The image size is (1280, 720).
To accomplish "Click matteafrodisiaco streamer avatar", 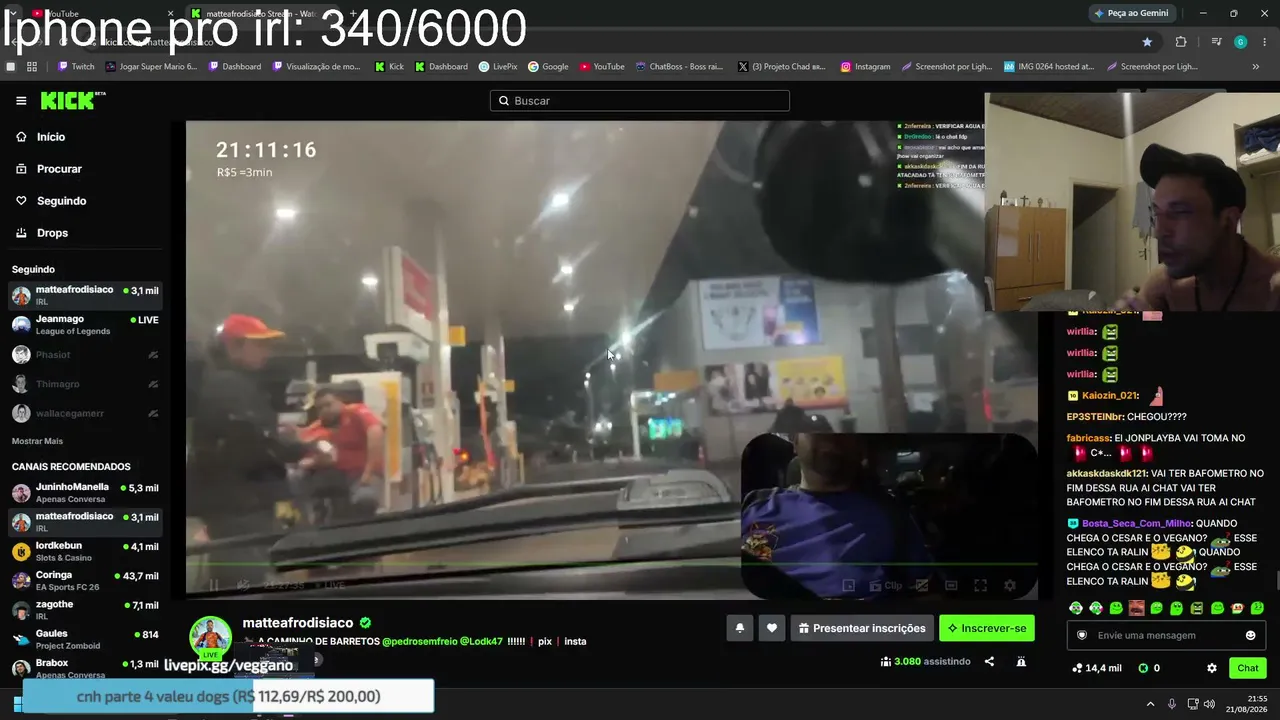I will (x=211, y=638).
